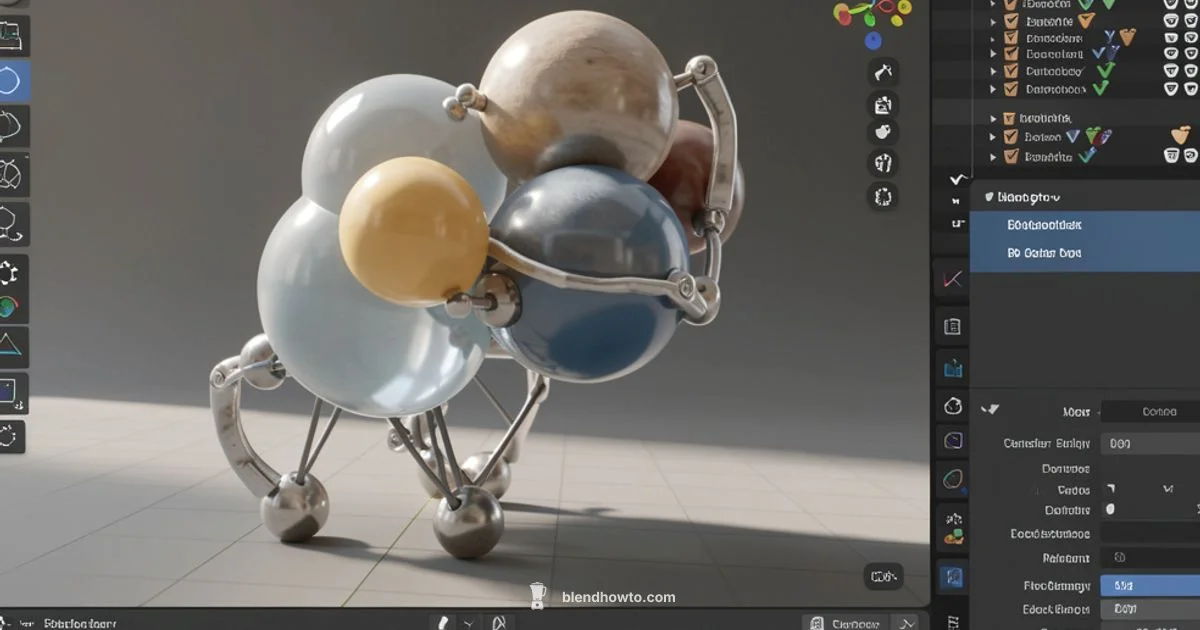Click the camera icon to enter camera view
This screenshot has width=1200, height=630.
click(x=882, y=103)
